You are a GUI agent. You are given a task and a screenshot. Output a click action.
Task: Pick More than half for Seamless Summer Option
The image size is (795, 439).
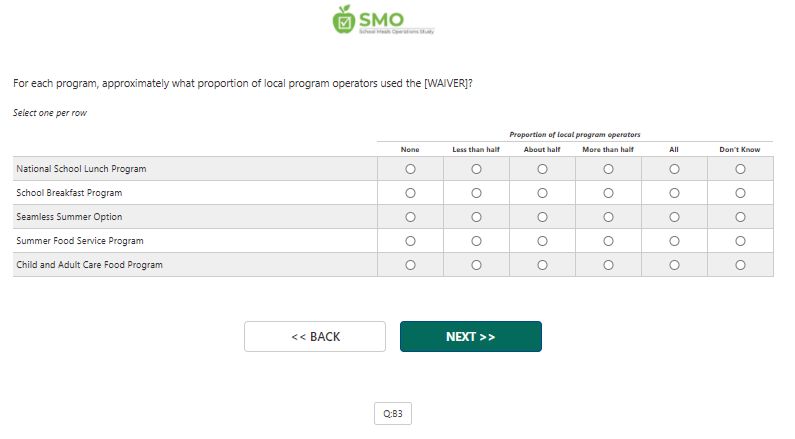(608, 217)
